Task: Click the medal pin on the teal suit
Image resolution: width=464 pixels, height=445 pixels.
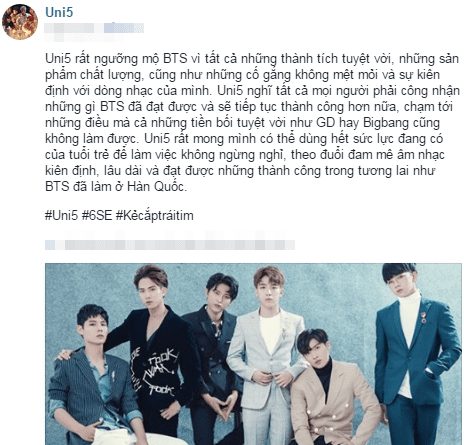Action: [423, 317]
